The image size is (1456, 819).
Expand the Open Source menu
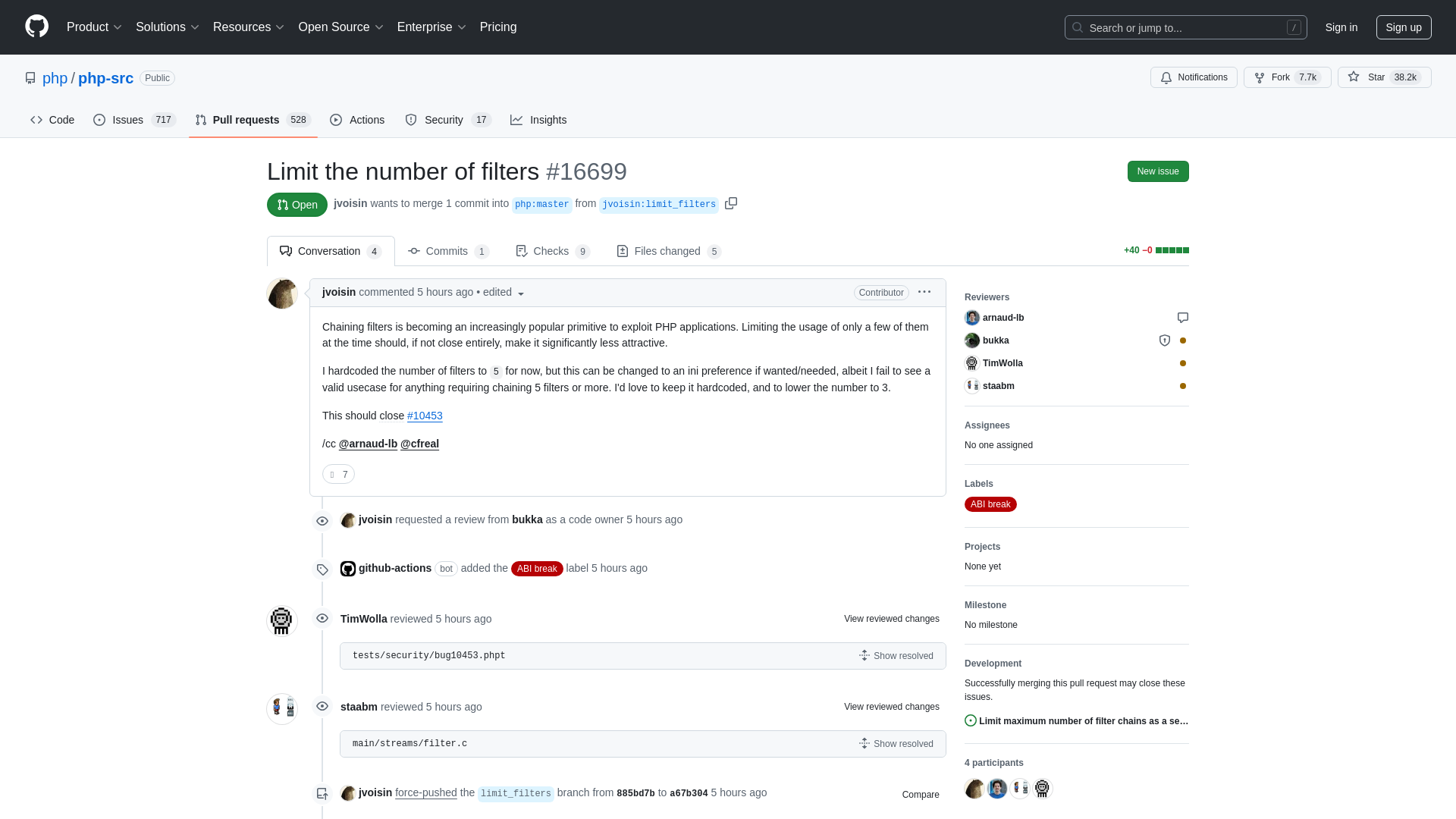(341, 27)
